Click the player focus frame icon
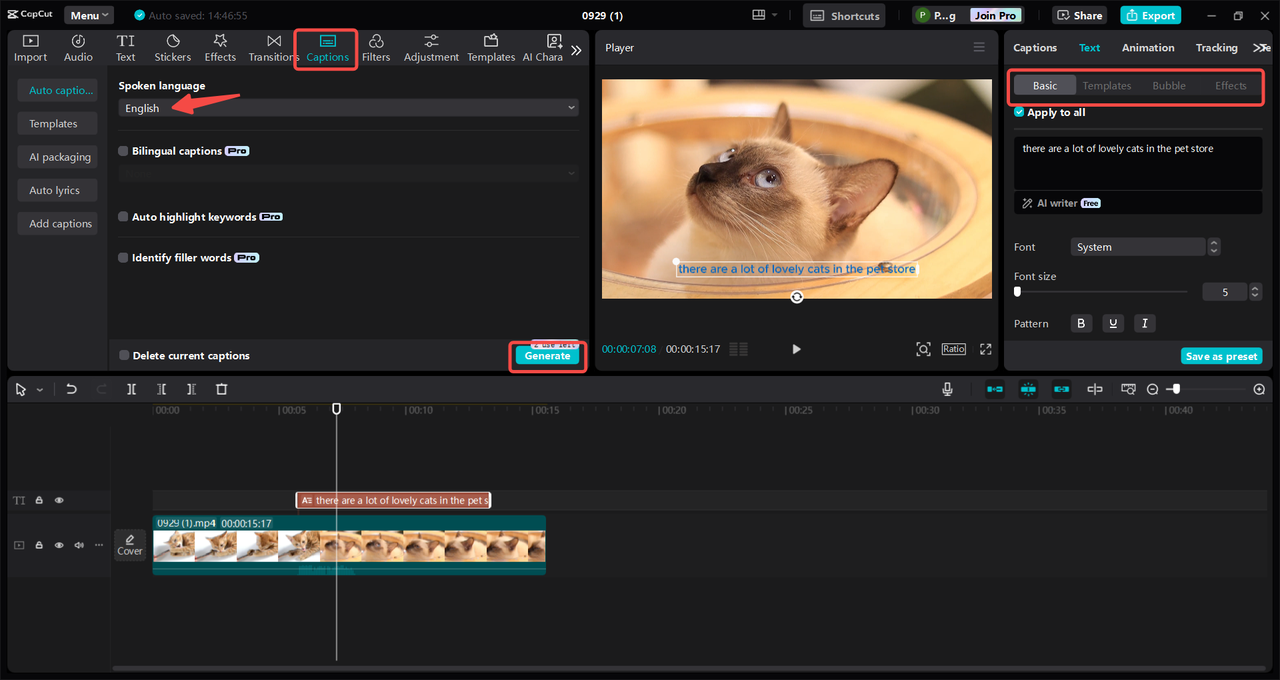1280x680 pixels. click(x=923, y=349)
